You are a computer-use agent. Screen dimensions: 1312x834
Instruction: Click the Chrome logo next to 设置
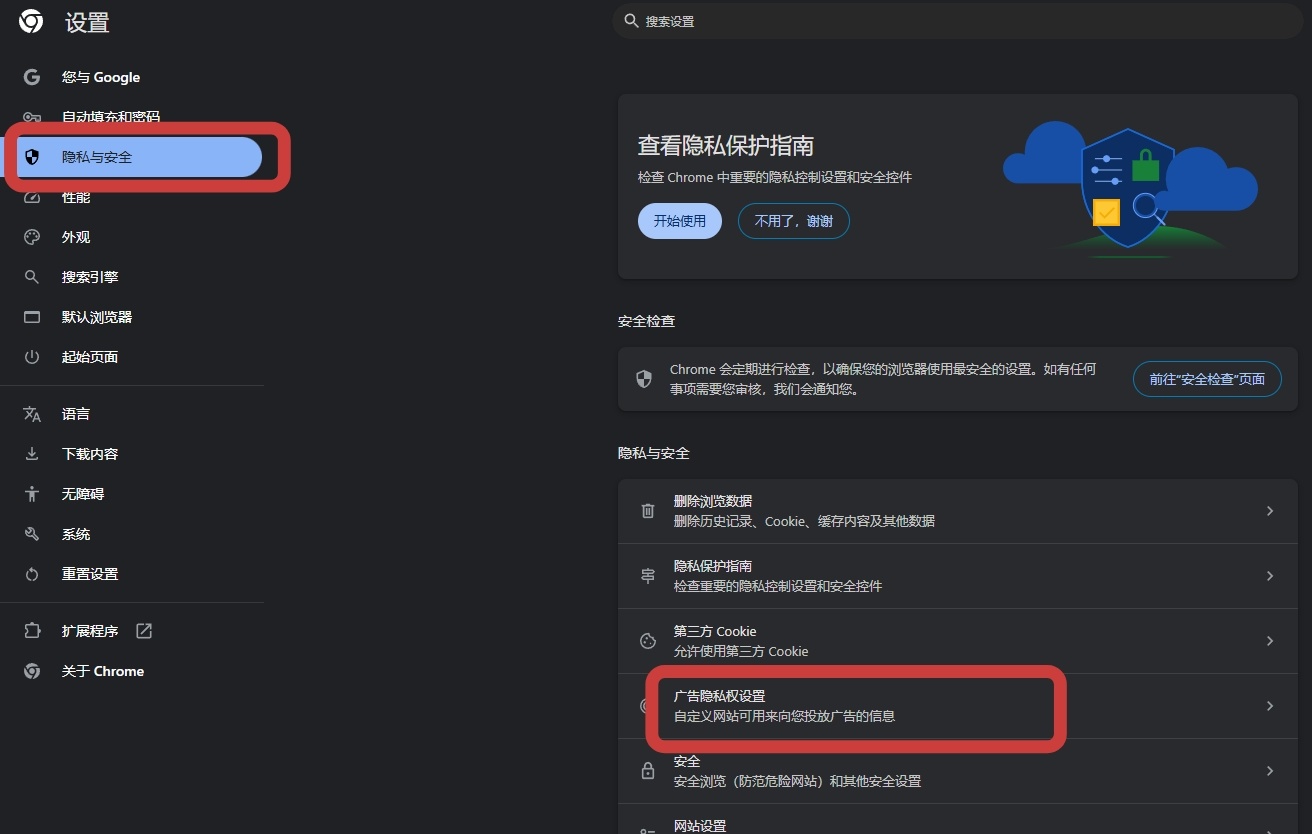(x=31, y=21)
